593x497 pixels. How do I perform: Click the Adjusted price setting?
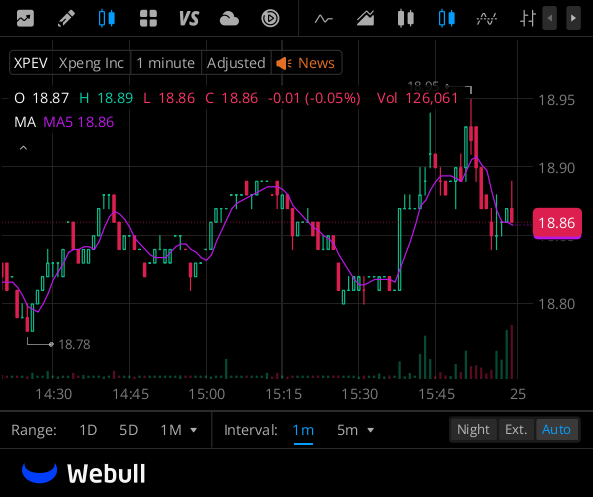pos(236,63)
